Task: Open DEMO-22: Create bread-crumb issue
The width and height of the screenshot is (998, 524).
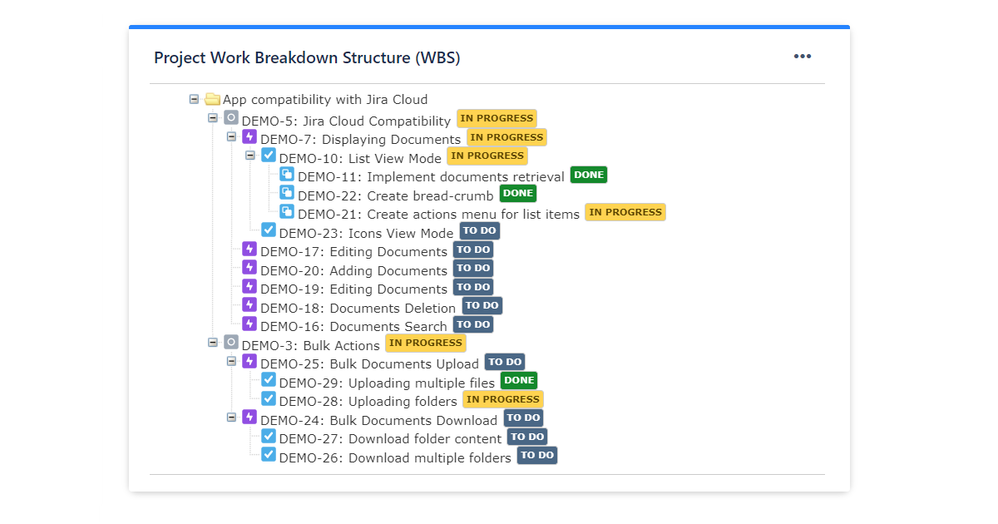Action: (396, 196)
